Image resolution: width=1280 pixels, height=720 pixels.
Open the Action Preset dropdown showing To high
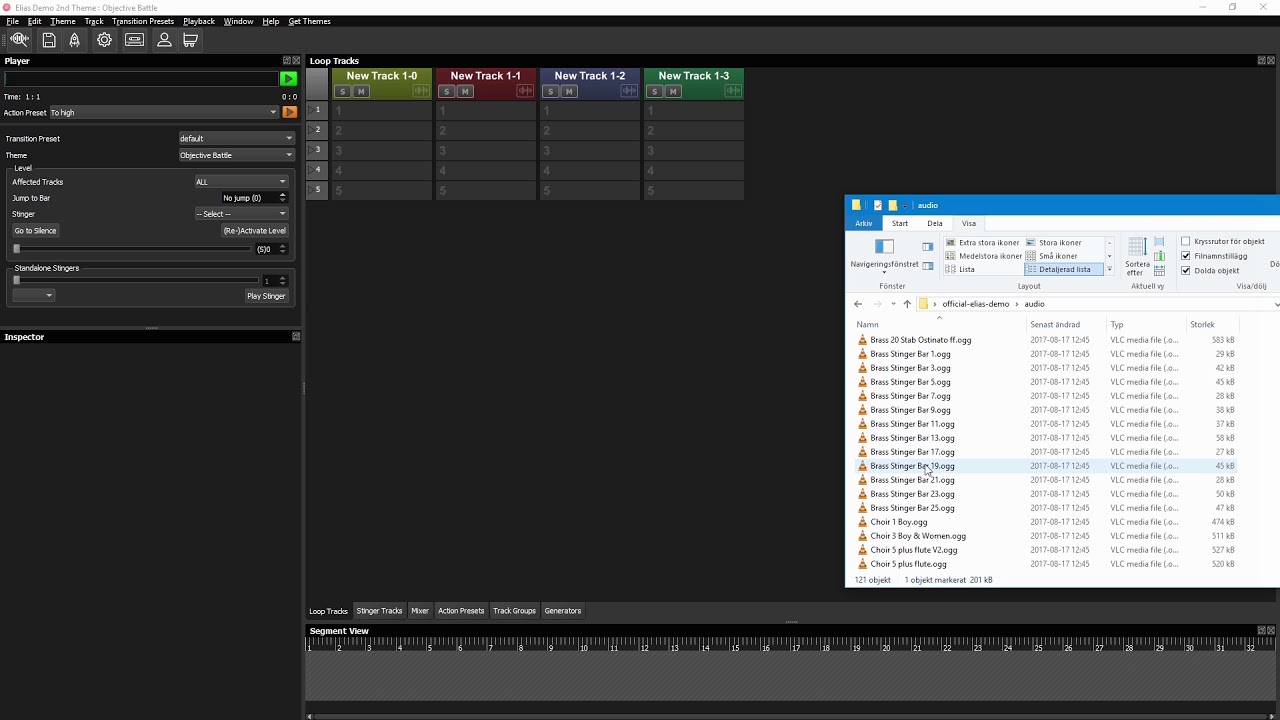(x=164, y=113)
